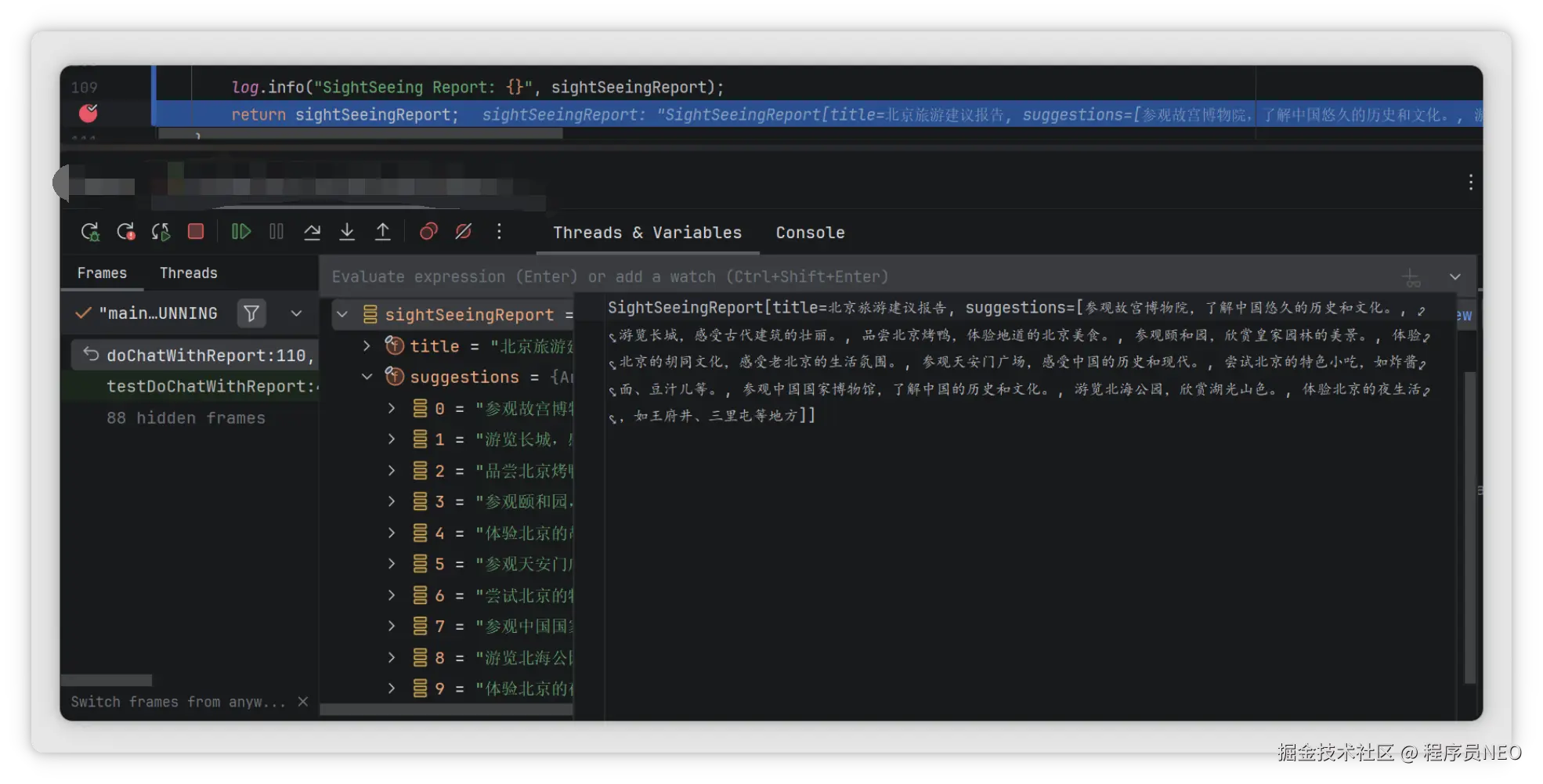Toggle Mute Breakpoints
This screenshot has height=784, width=1543.
click(x=464, y=231)
